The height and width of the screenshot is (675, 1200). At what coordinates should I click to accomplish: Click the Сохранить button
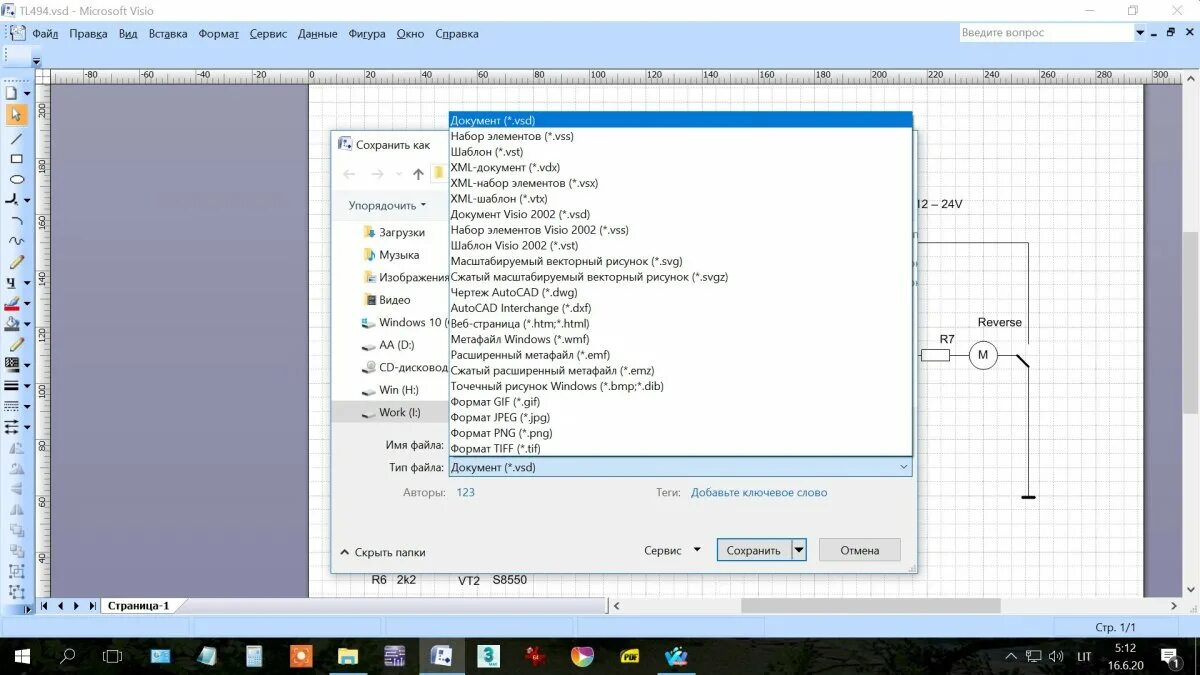pyautogui.click(x=754, y=550)
